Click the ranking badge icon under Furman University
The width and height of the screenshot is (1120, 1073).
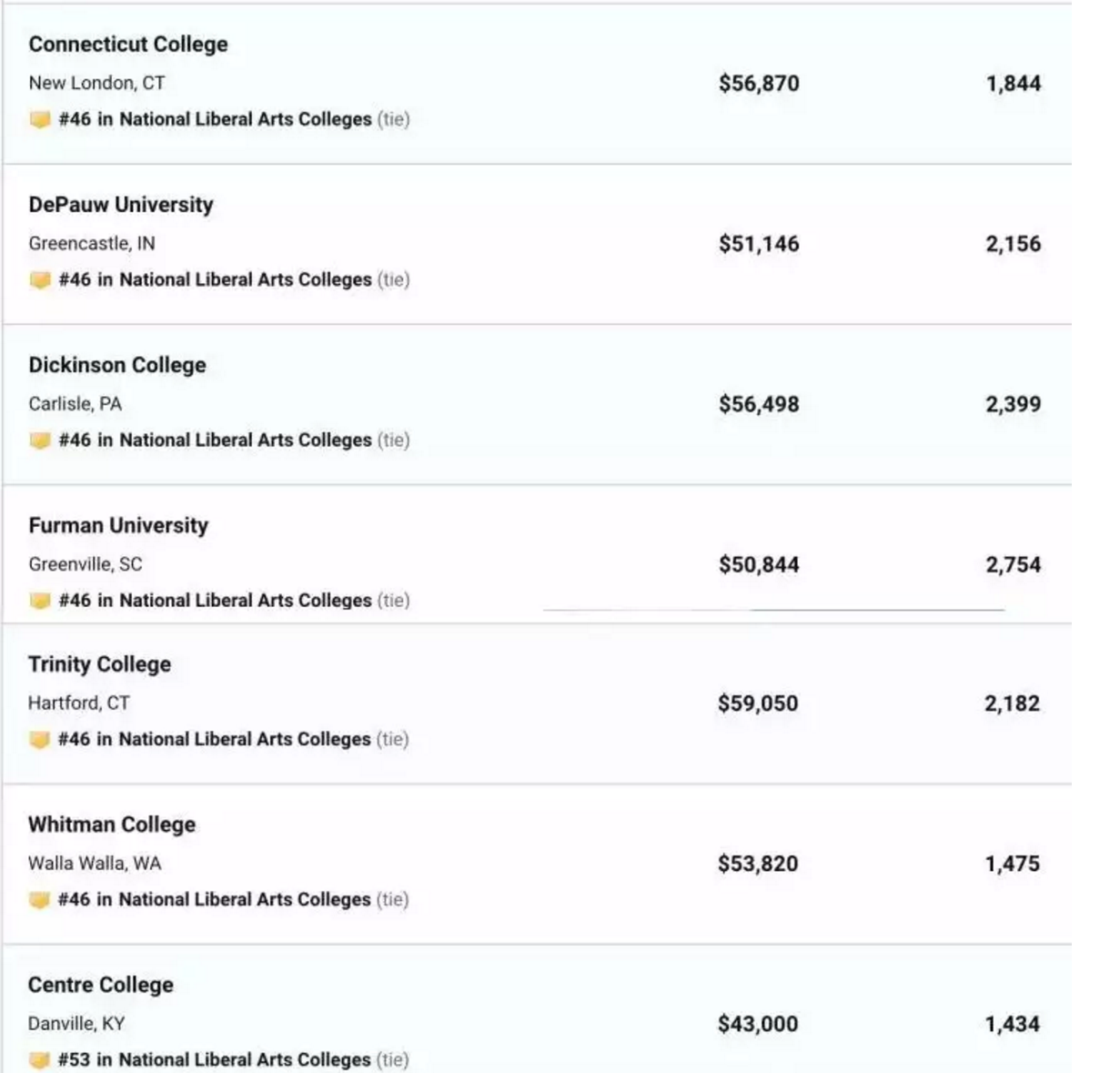pos(39,601)
